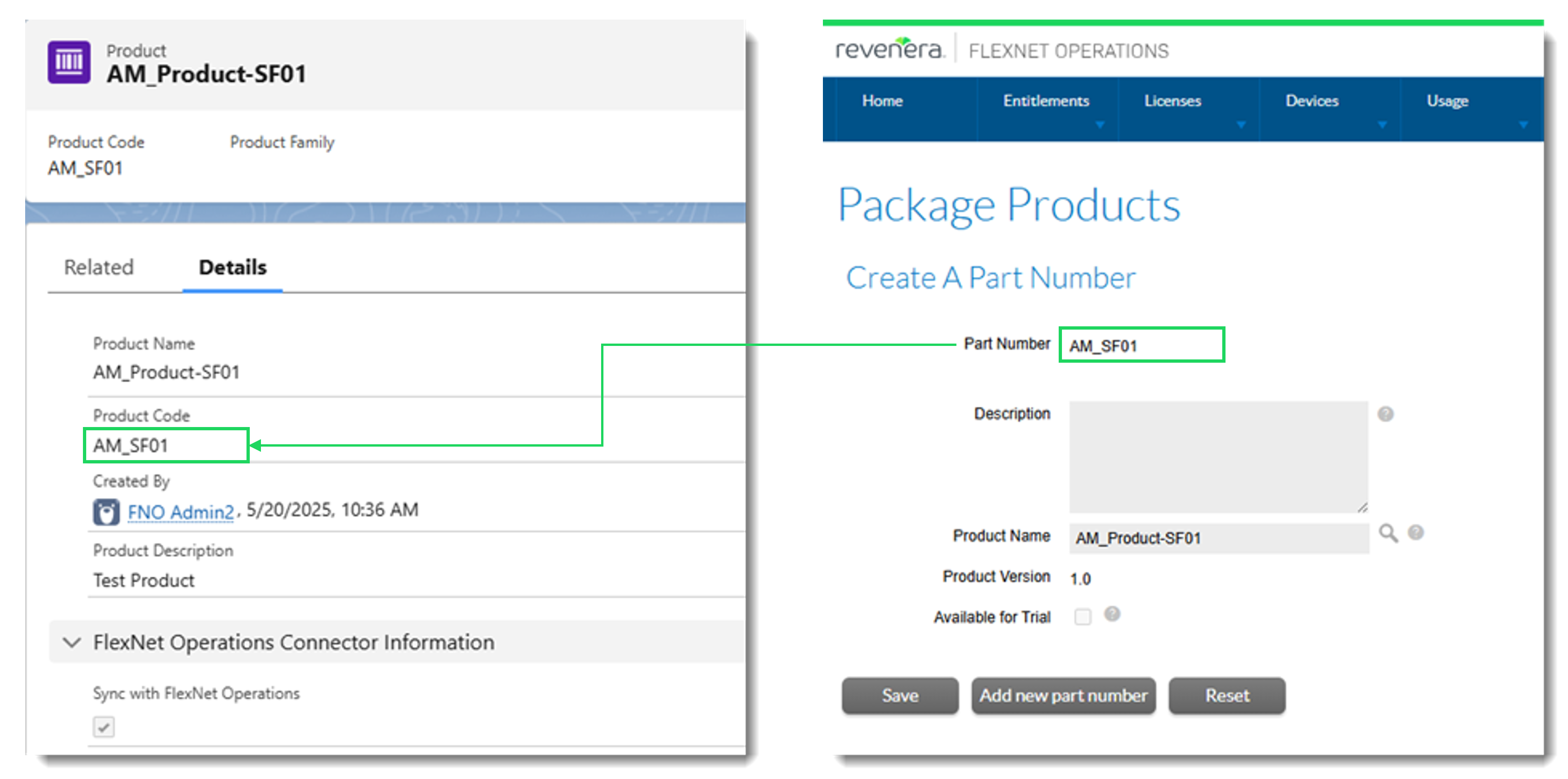Click the Package Products page heading

click(x=1009, y=205)
